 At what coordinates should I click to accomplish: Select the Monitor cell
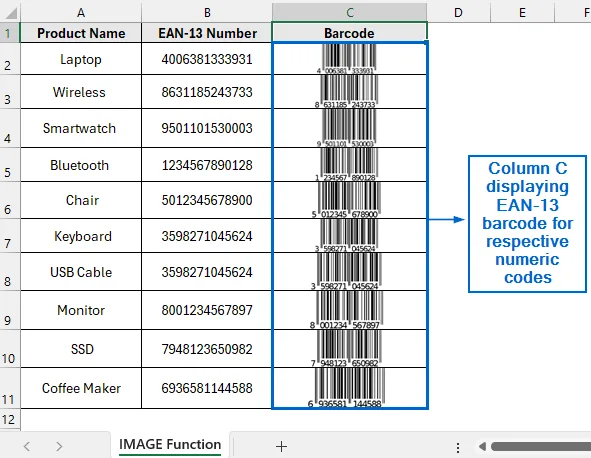click(x=81, y=310)
